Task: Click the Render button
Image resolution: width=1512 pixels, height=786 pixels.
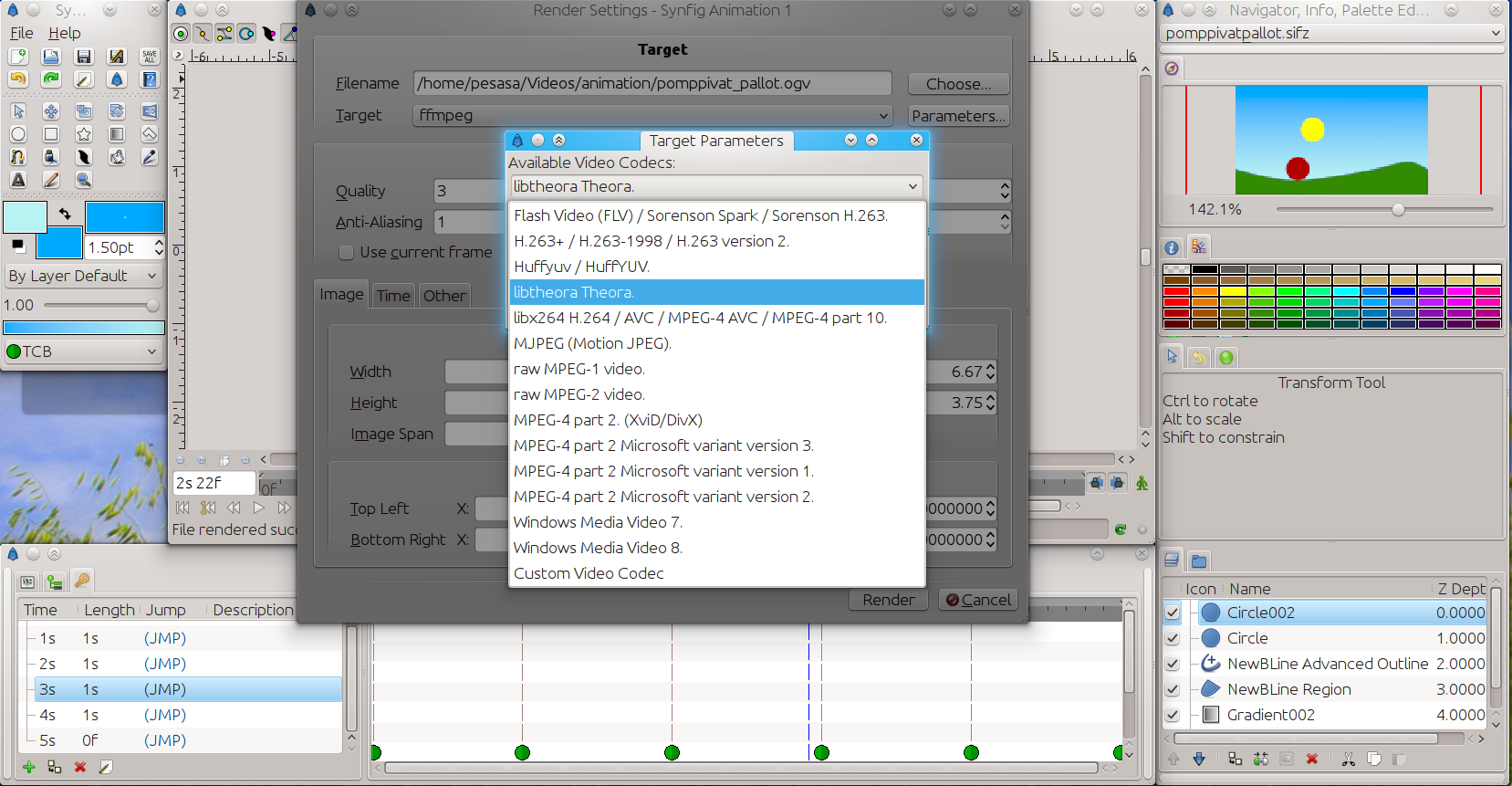Action: [889, 600]
